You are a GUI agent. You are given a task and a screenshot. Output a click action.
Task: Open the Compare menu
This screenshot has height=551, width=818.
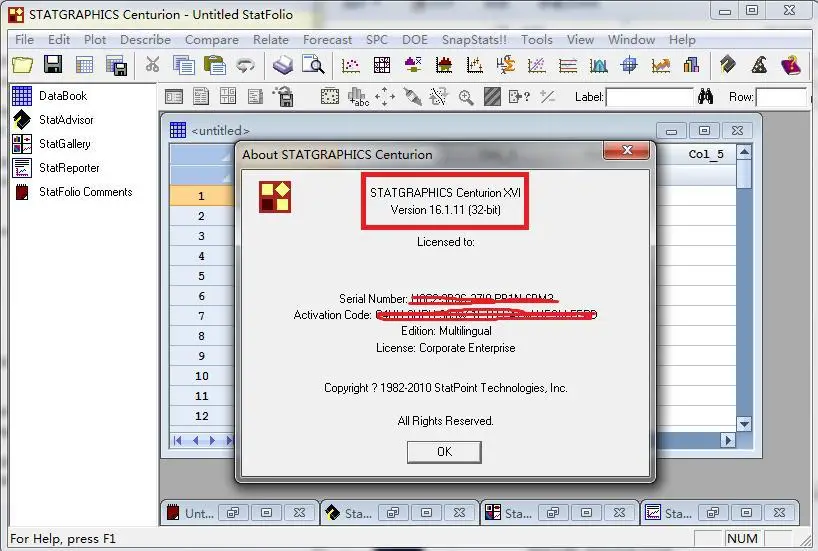point(211,40)
